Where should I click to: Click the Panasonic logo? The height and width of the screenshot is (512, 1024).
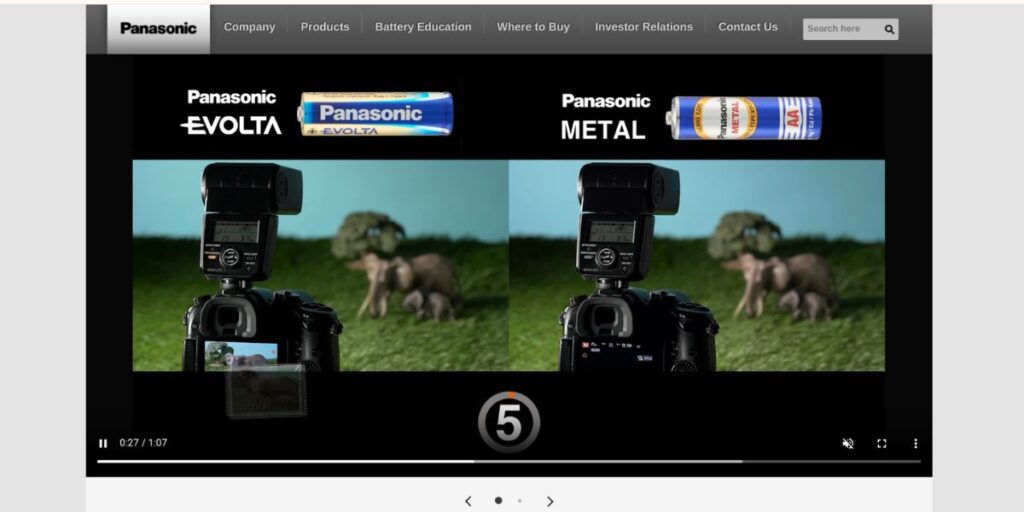pyautogui.click(x=158, y=28)
